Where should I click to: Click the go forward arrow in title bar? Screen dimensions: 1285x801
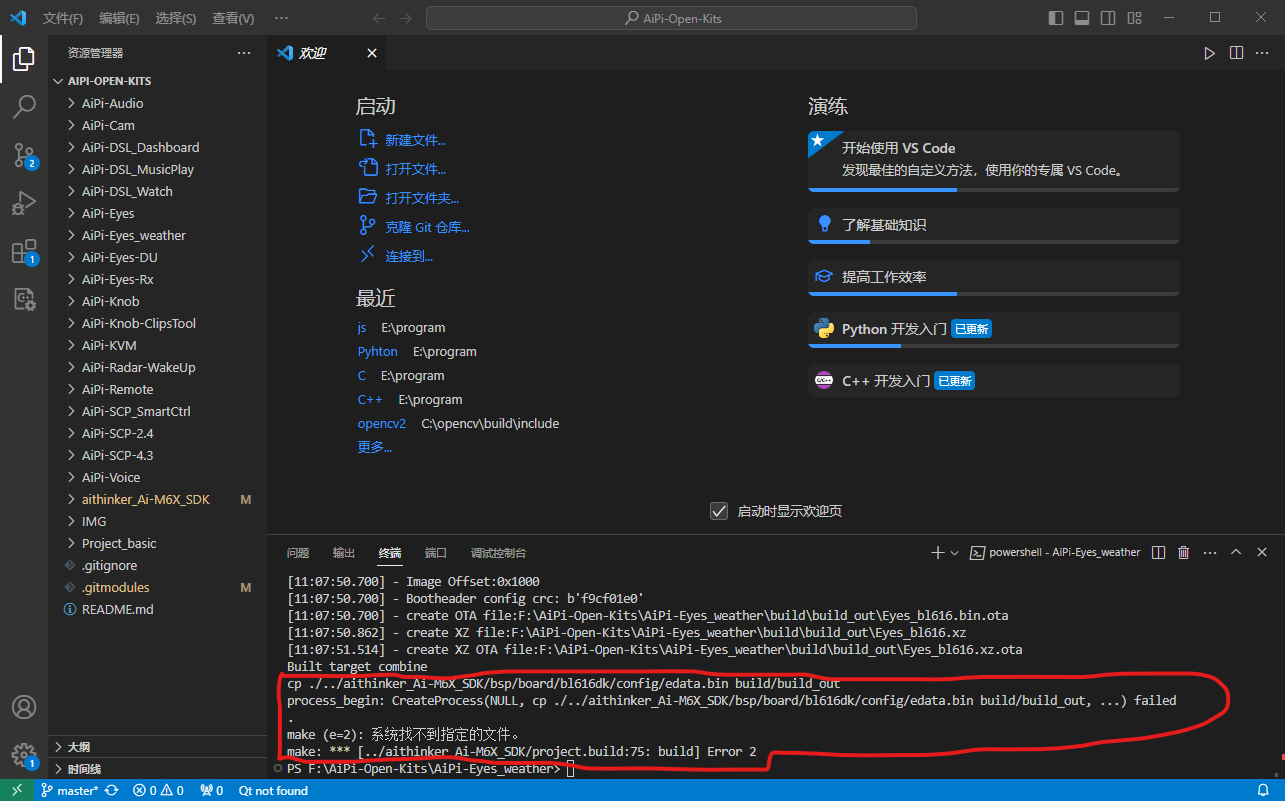point(405,18)
